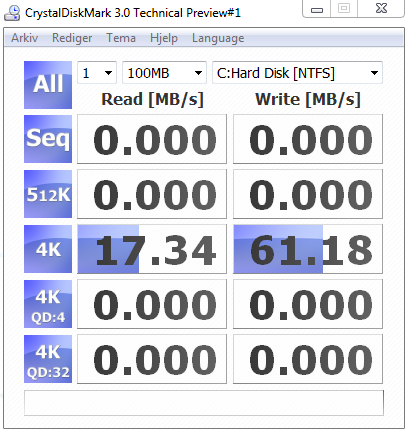407x432 pixels.
Task: Click the 4K write result 61.18
Action: (308, 249)
